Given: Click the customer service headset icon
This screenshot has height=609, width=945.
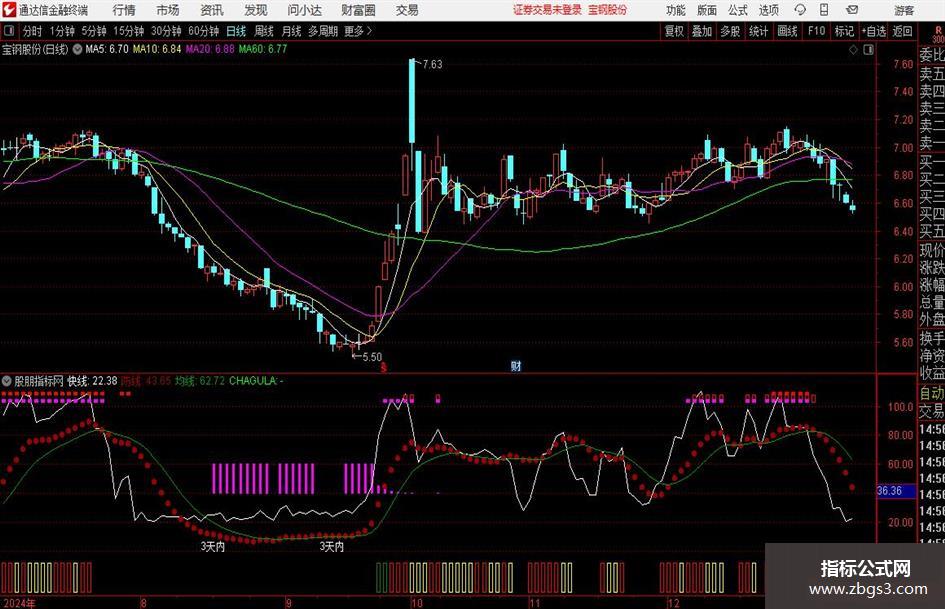Looking at the screenshot, I should [800, 10].
